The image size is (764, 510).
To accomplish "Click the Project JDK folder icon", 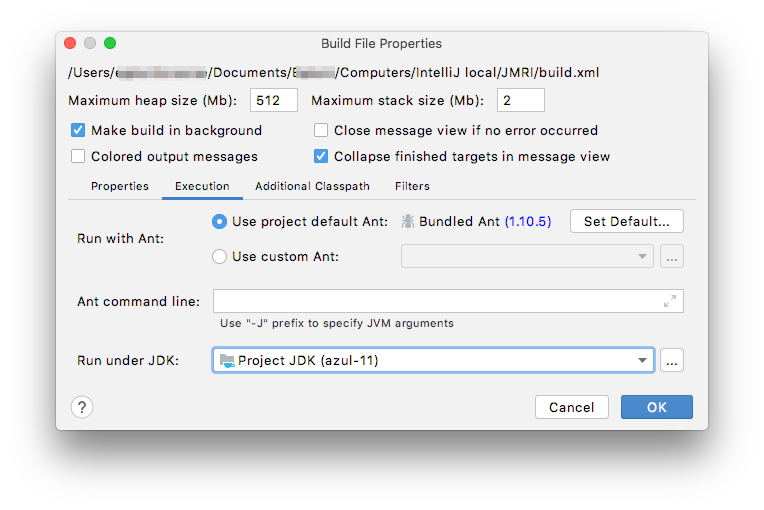I will tap(226, 360).
